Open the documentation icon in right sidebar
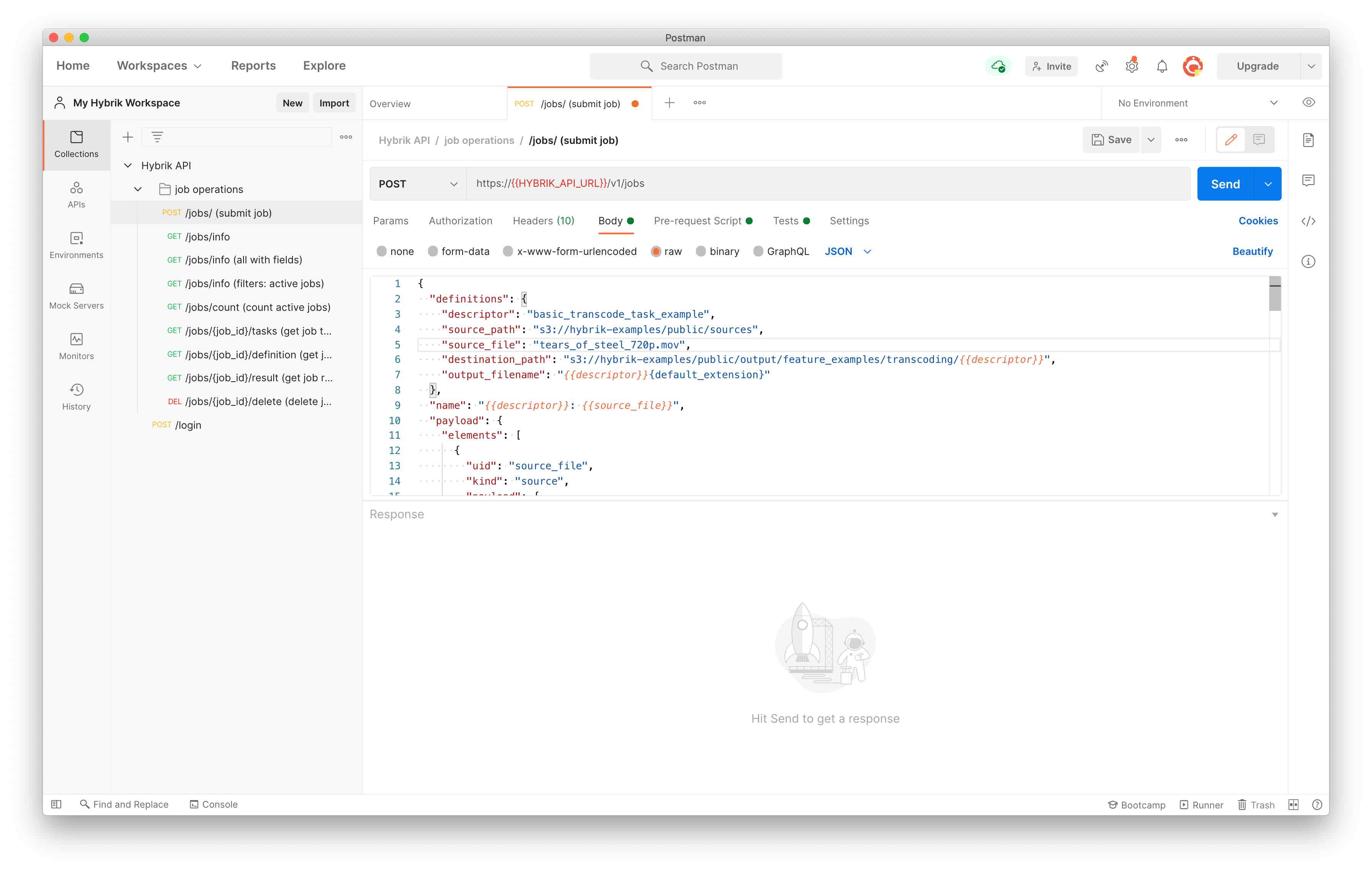The height and width of the screenshot is (872, 1372). pyautogui.click(x=1309, y=140)
